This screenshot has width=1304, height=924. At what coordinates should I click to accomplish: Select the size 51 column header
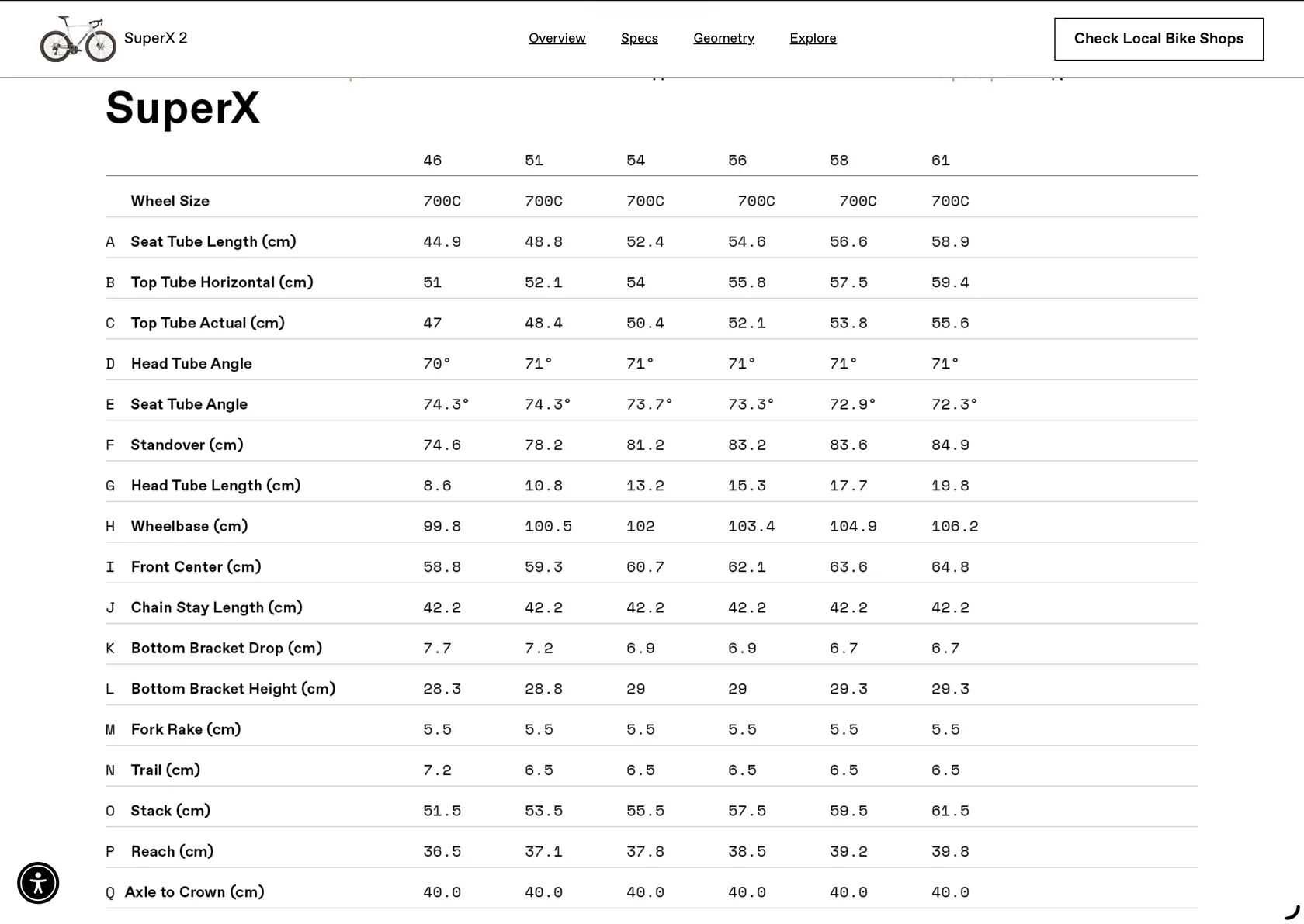pyautogui.click(x=534, y=161)
